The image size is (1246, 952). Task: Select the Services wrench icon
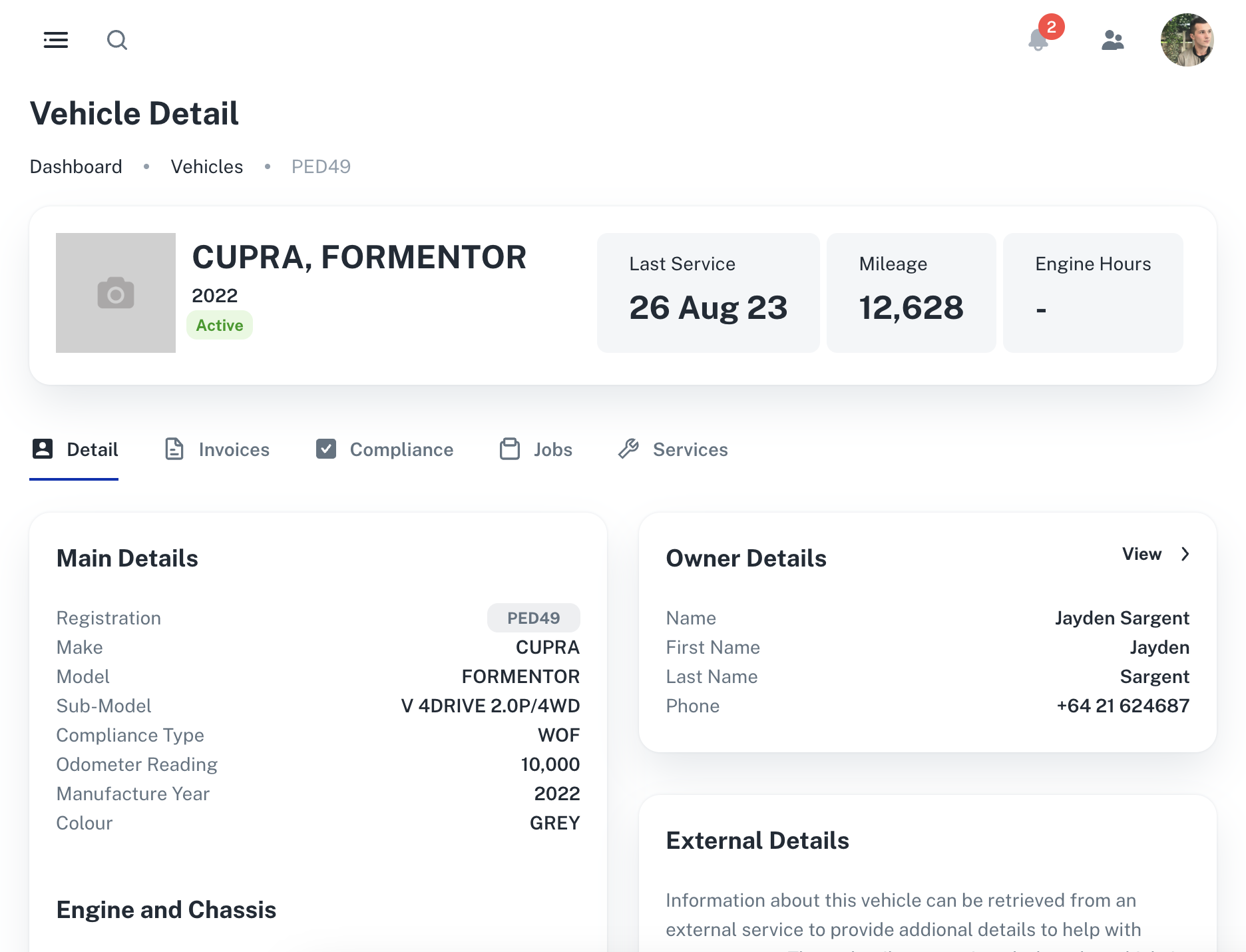coord(628,449)
